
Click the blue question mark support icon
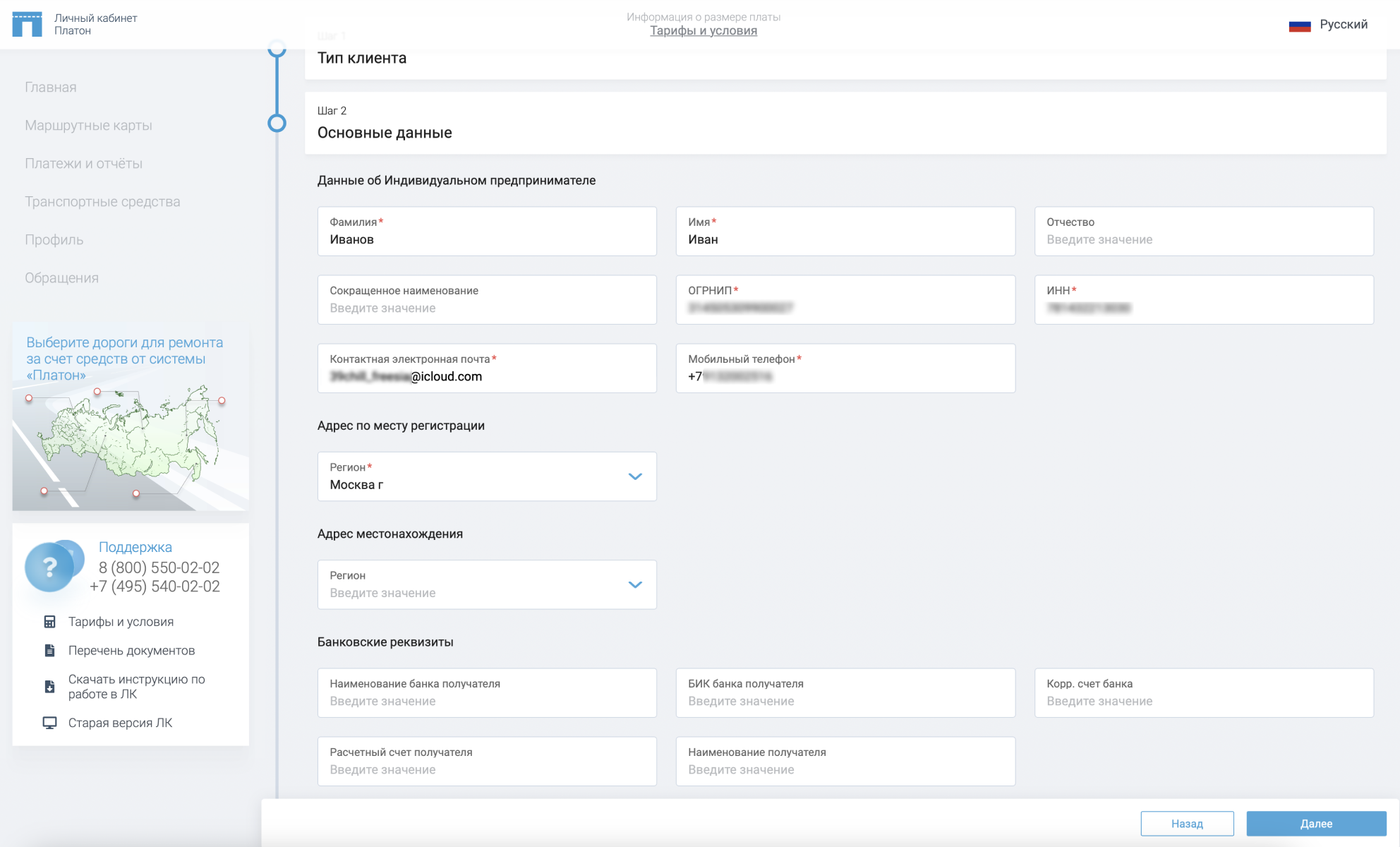(x=49, y=567)
